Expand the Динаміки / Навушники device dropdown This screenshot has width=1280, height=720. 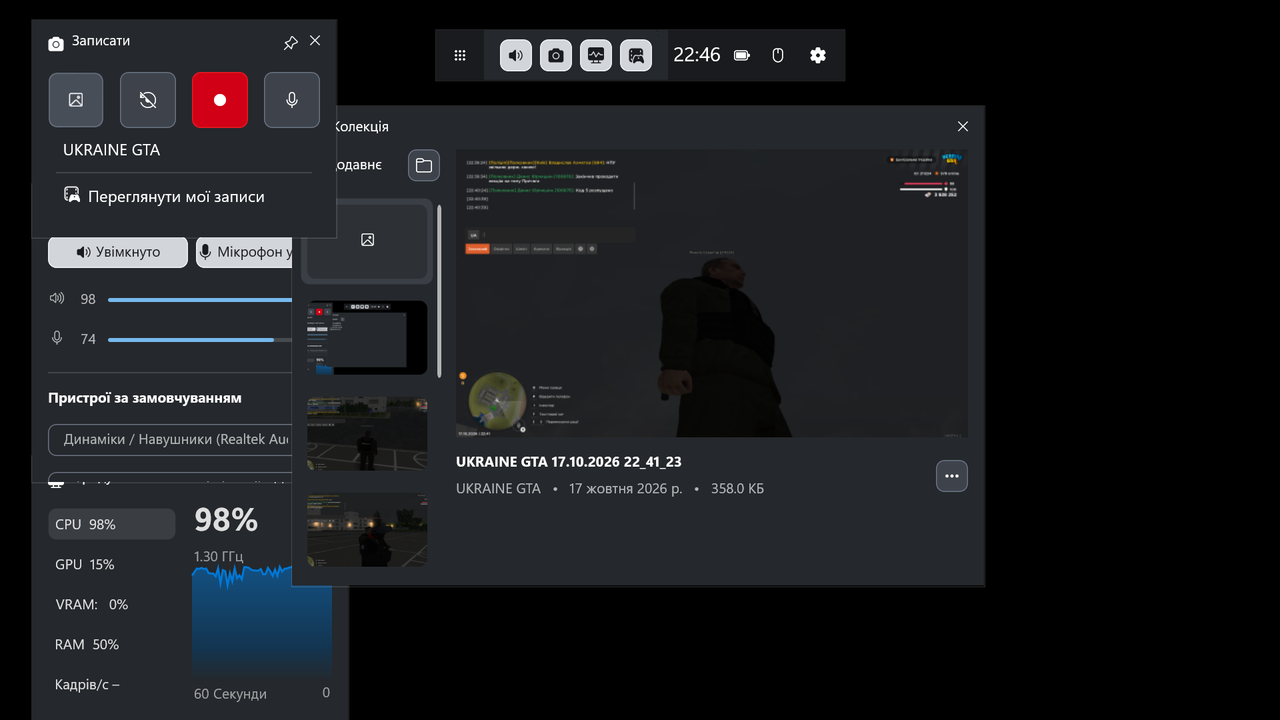(x=170, y=439)
